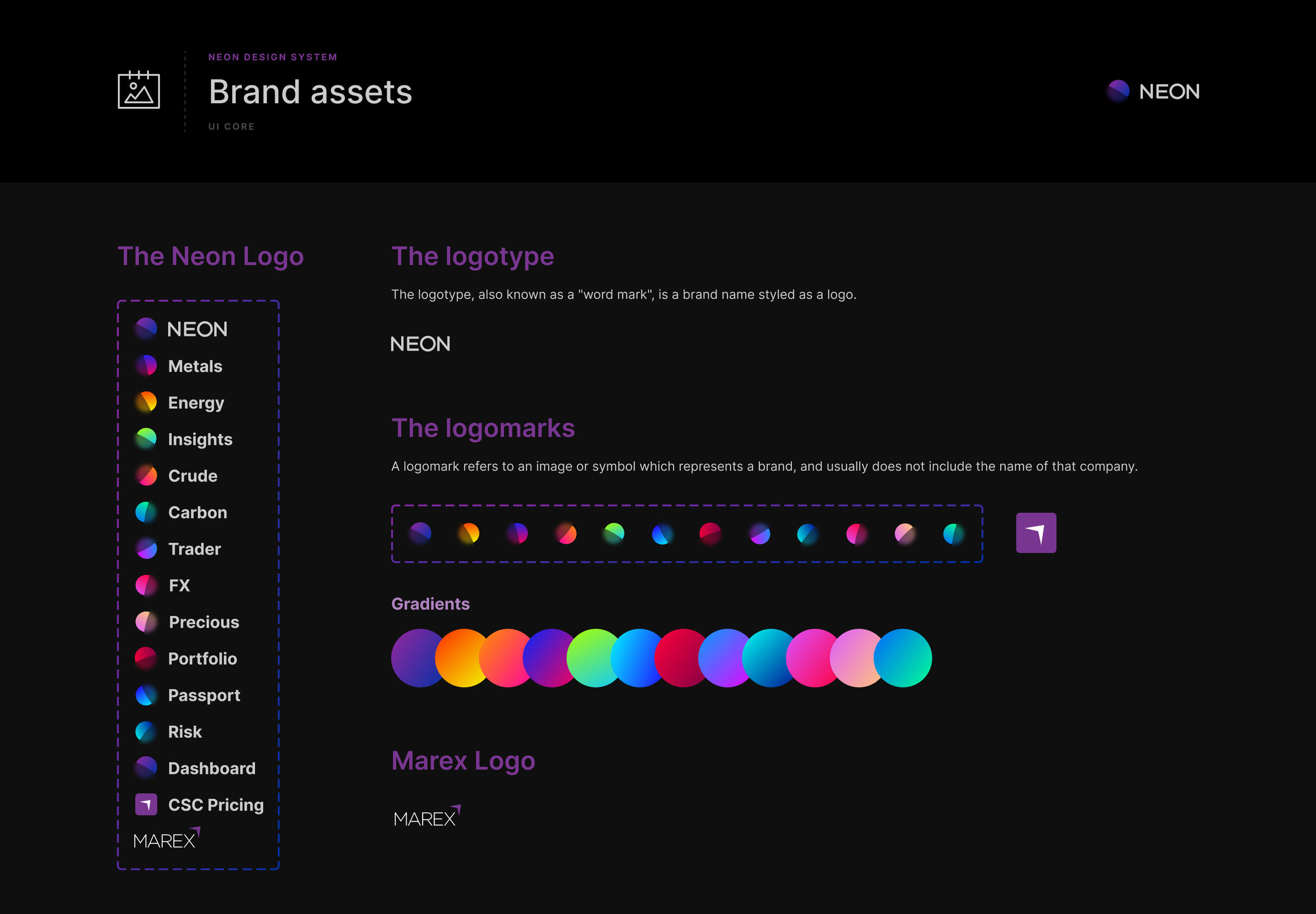Click the teal-navy Risk logomark in logomarks row
The height and width of the screenshot is (914, 1316).
807,533
